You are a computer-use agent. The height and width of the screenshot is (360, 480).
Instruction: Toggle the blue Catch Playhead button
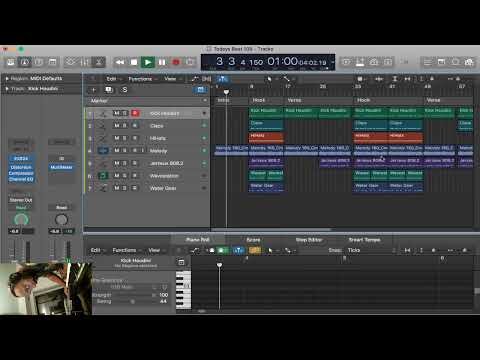(x=223, y=79)
